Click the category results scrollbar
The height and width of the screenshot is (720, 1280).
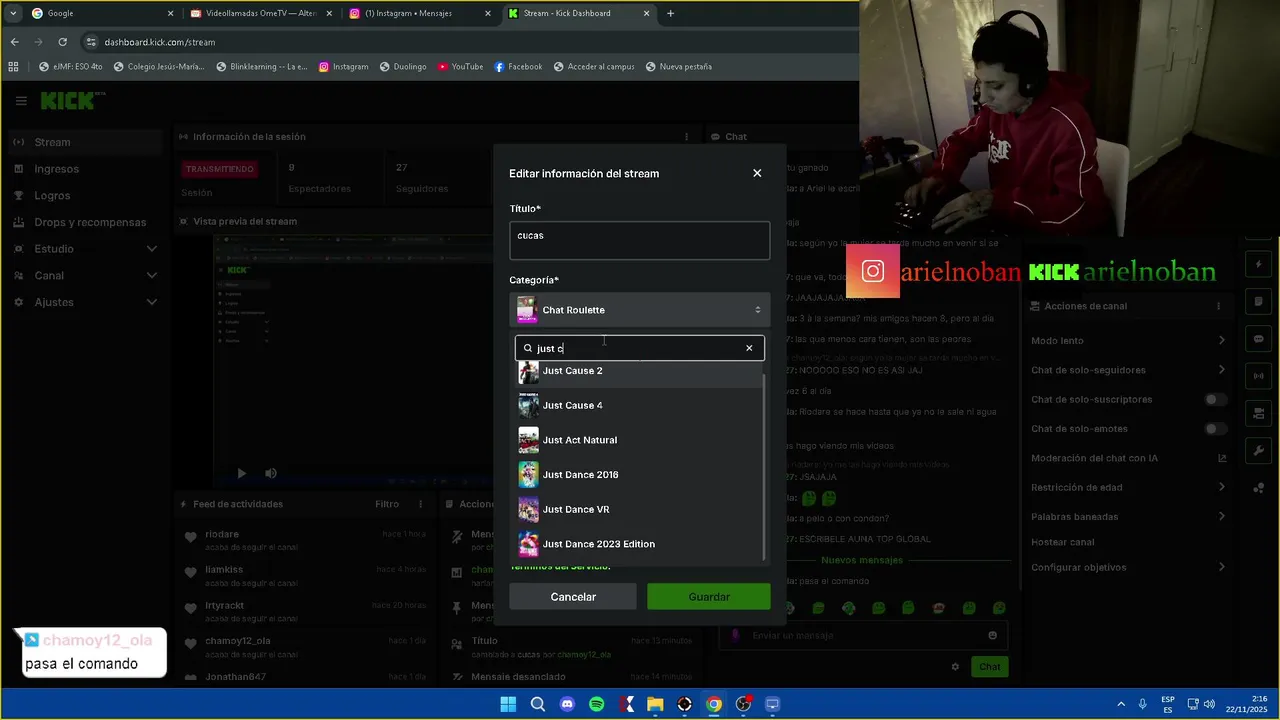click(x=765, y=465)
